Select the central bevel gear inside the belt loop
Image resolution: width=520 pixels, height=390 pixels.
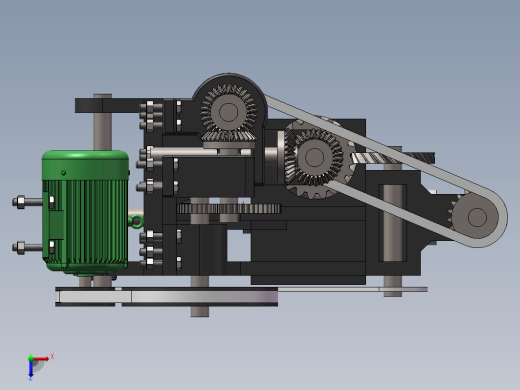(314, 157)
